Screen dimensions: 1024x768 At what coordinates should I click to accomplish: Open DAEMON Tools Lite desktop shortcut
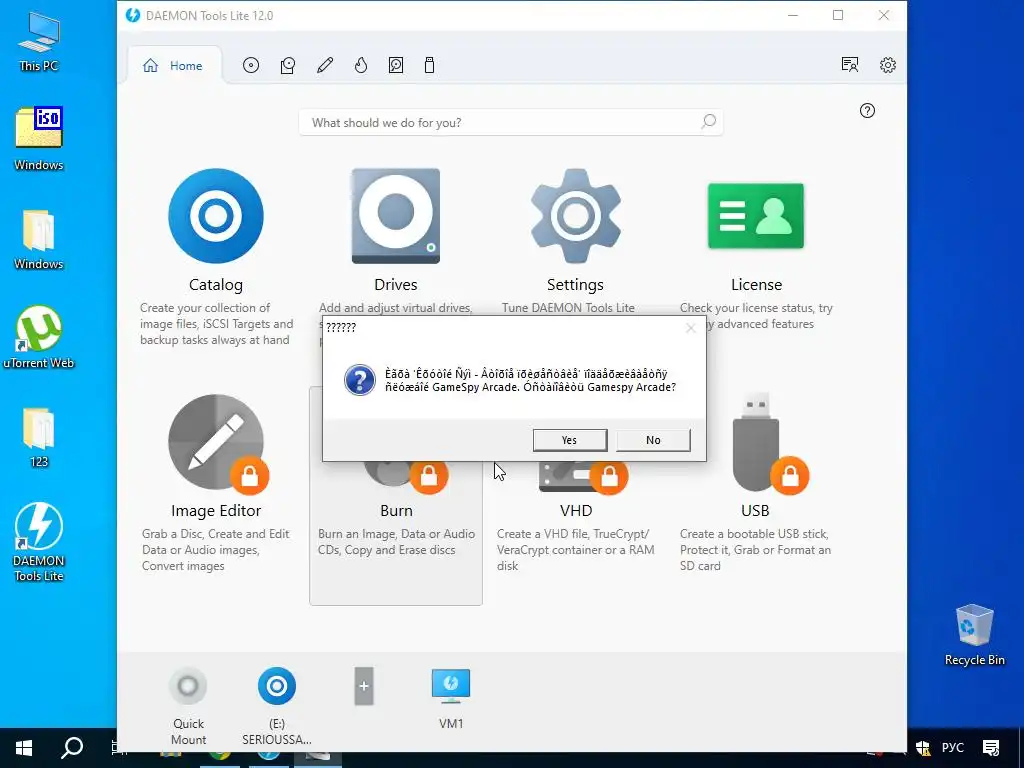[x=39, y=542]
